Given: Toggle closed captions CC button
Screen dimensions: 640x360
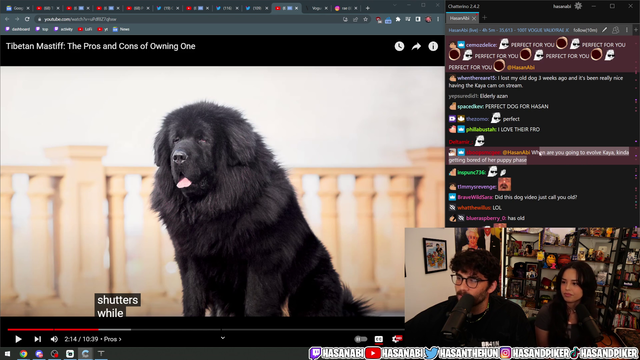Looking at the screenshot, I should click(x=379, y=339).
